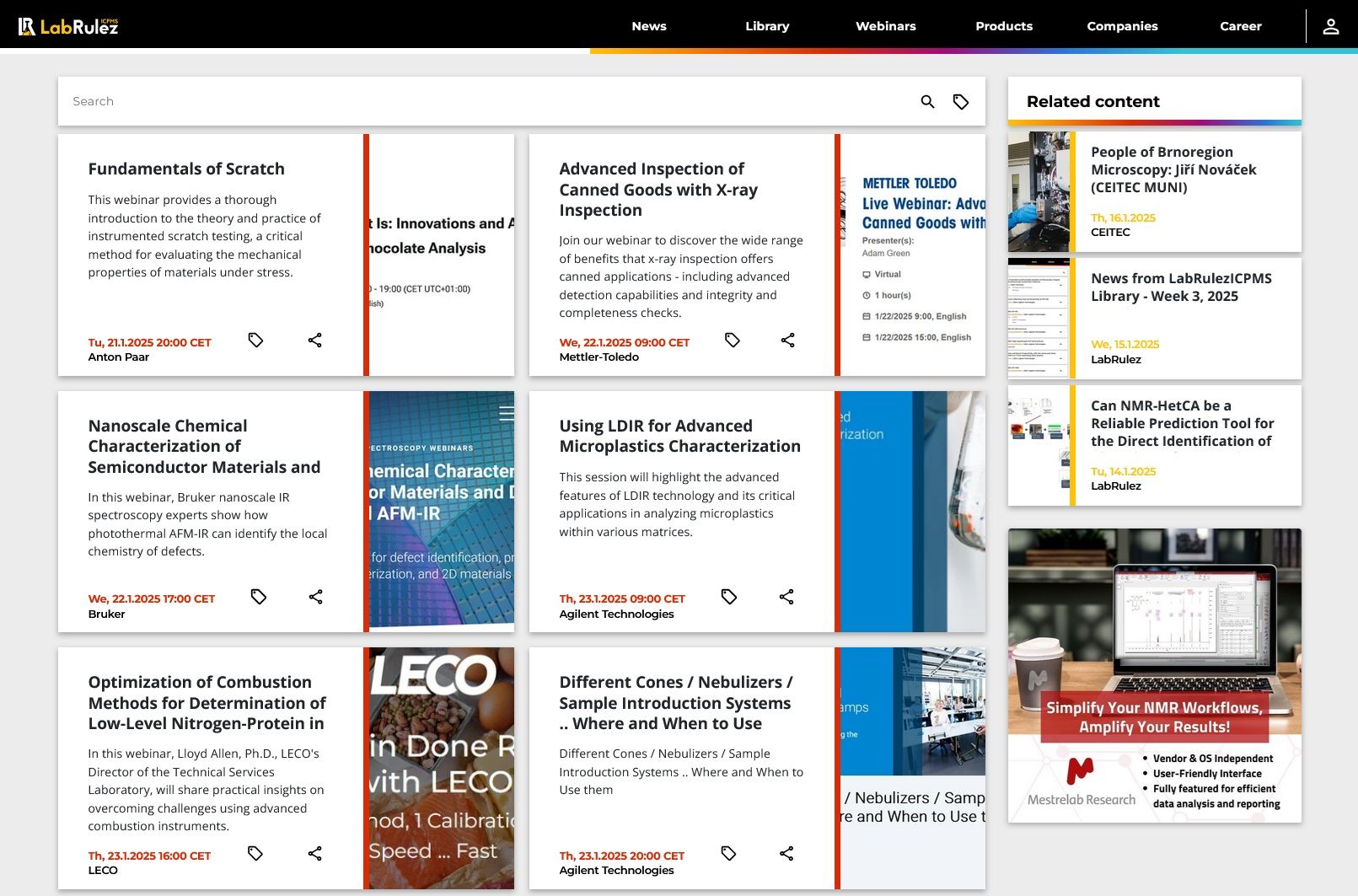This screenshot has height=896, width=1358.
Task: Click tag icon on Fundamentals of Scratch card
Action: tap(256, 340)
